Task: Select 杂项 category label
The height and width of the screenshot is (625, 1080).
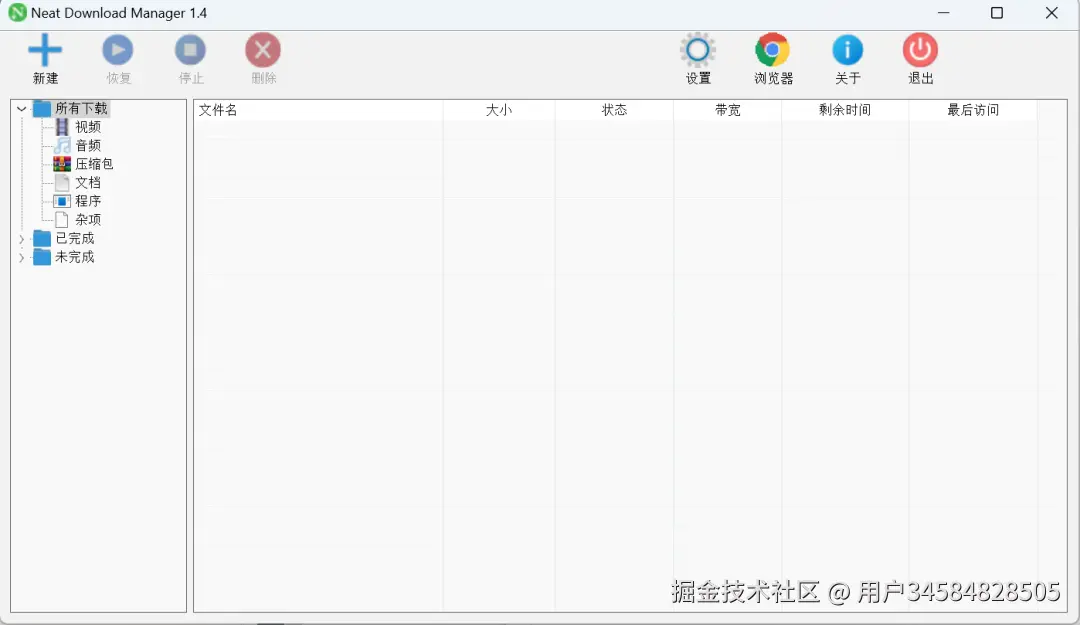Action: pos(88,220)
